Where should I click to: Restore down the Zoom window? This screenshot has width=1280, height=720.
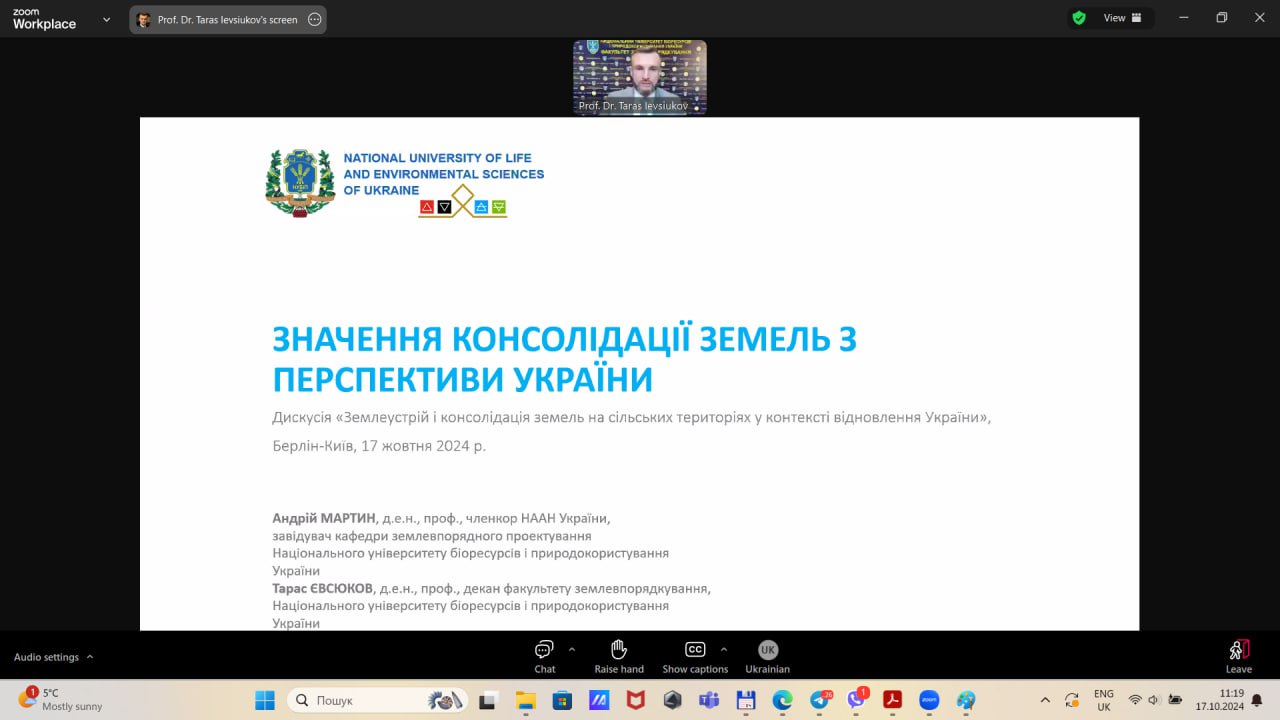point(1221,18)
